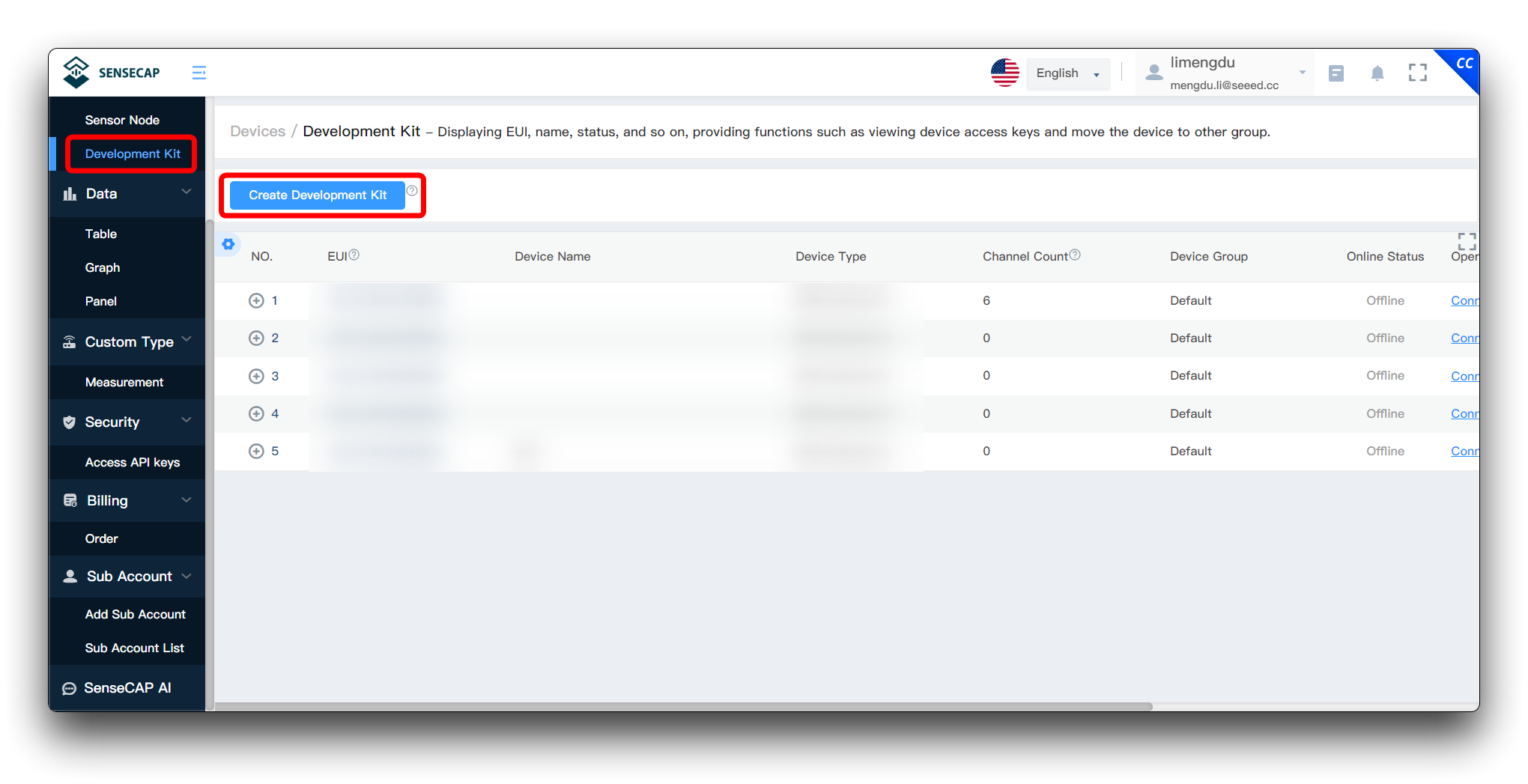Collapse the sidebar with hamburger icon
Viewport: 1528px width, 784px height.
(x=198, y=73)
